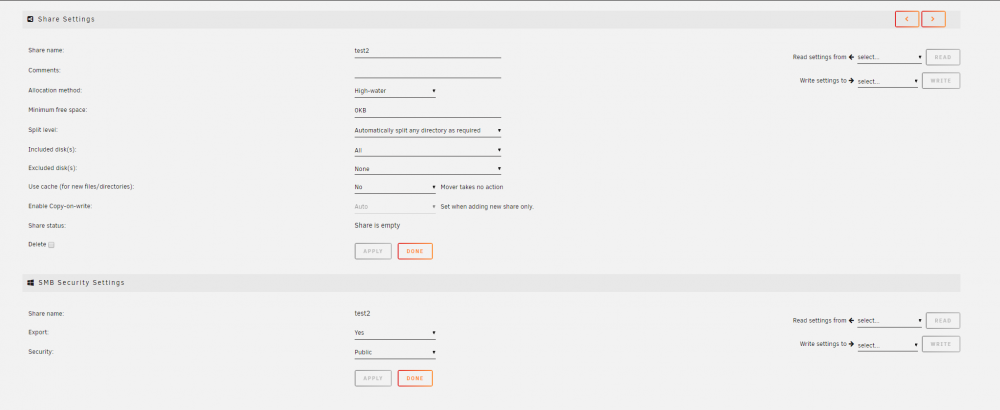1000x410 pixels.
Task: Click the Share name field containing test2
Action: [x=428, y=50]
